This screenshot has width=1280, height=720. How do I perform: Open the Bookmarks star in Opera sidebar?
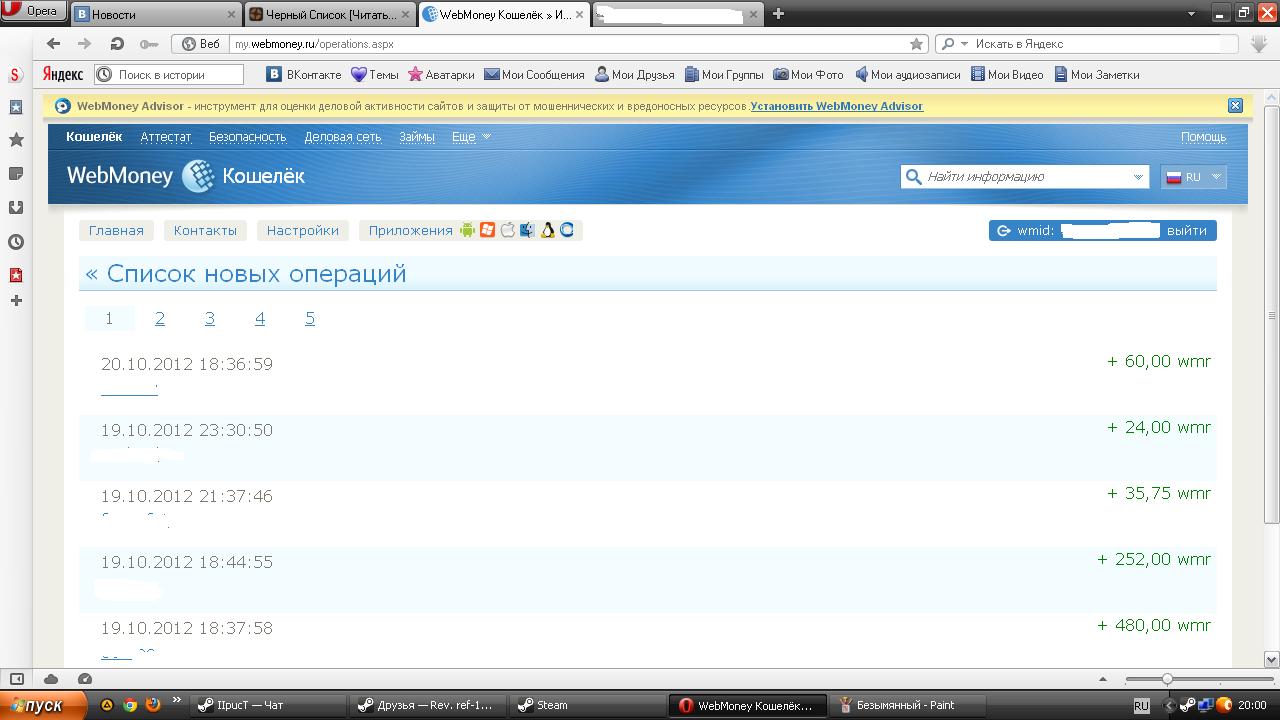(x=16, y=140)
